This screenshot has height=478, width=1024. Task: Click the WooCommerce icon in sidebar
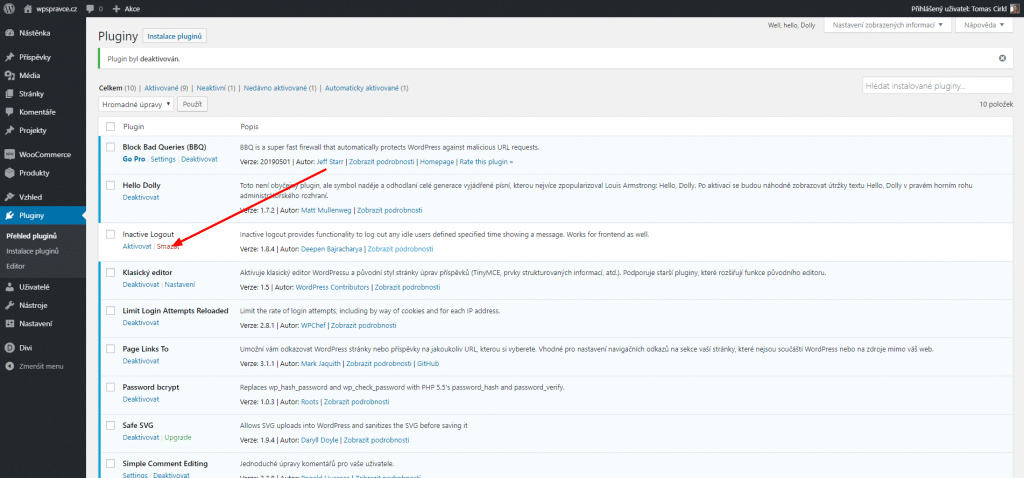[9, 155]
